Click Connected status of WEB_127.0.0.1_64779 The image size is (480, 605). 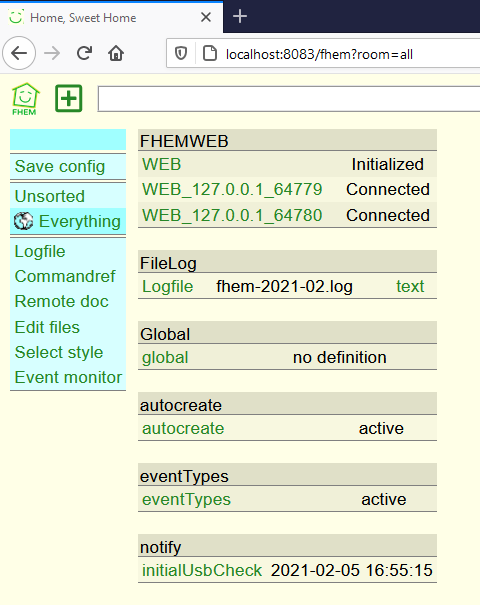388,190
